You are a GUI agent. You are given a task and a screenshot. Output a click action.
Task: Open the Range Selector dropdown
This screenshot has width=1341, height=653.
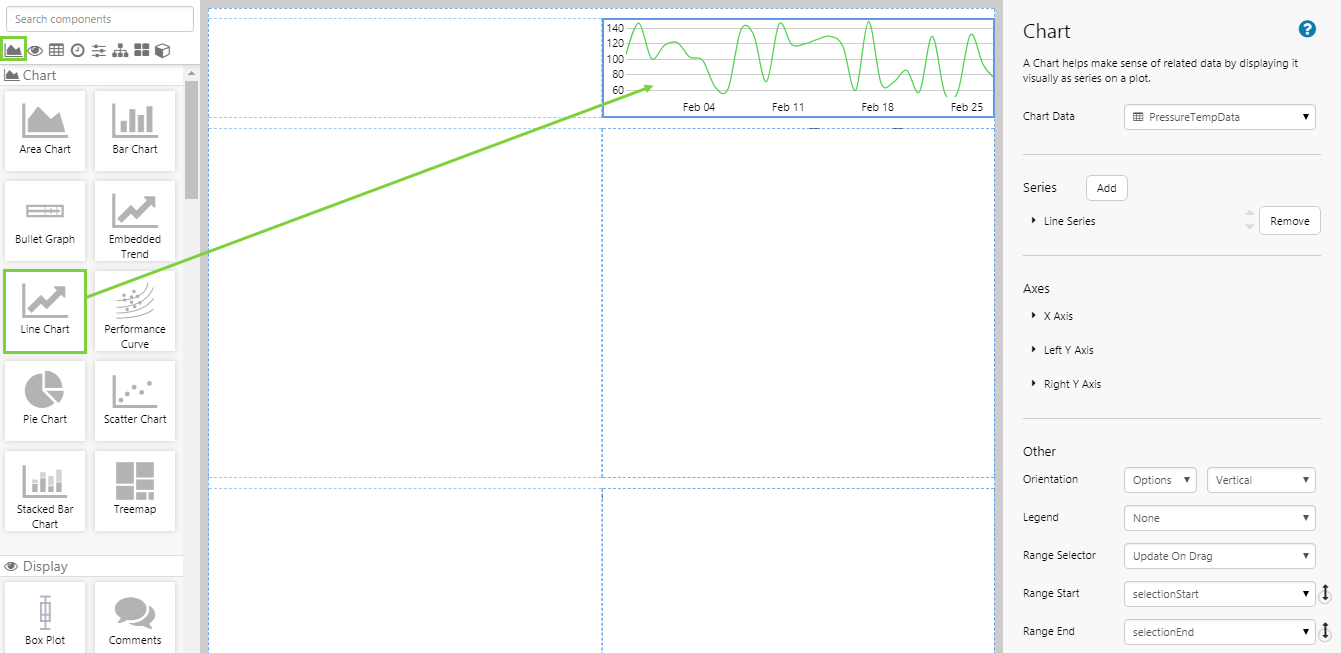click(1219, 556)
